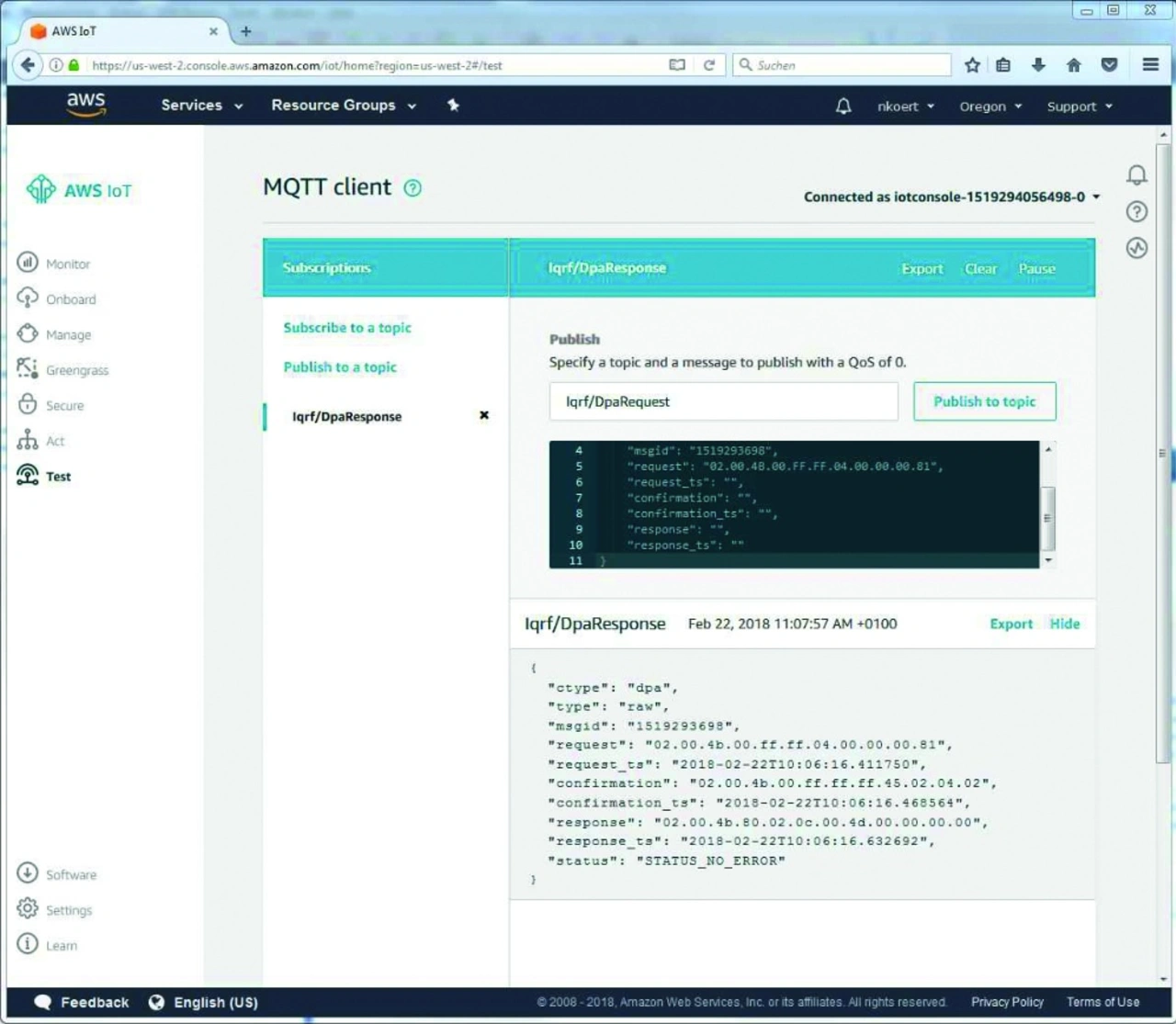Clear the topic messages
Image resolution: width=1176 pixels, height=1024 pixels.
pos(980,268)
